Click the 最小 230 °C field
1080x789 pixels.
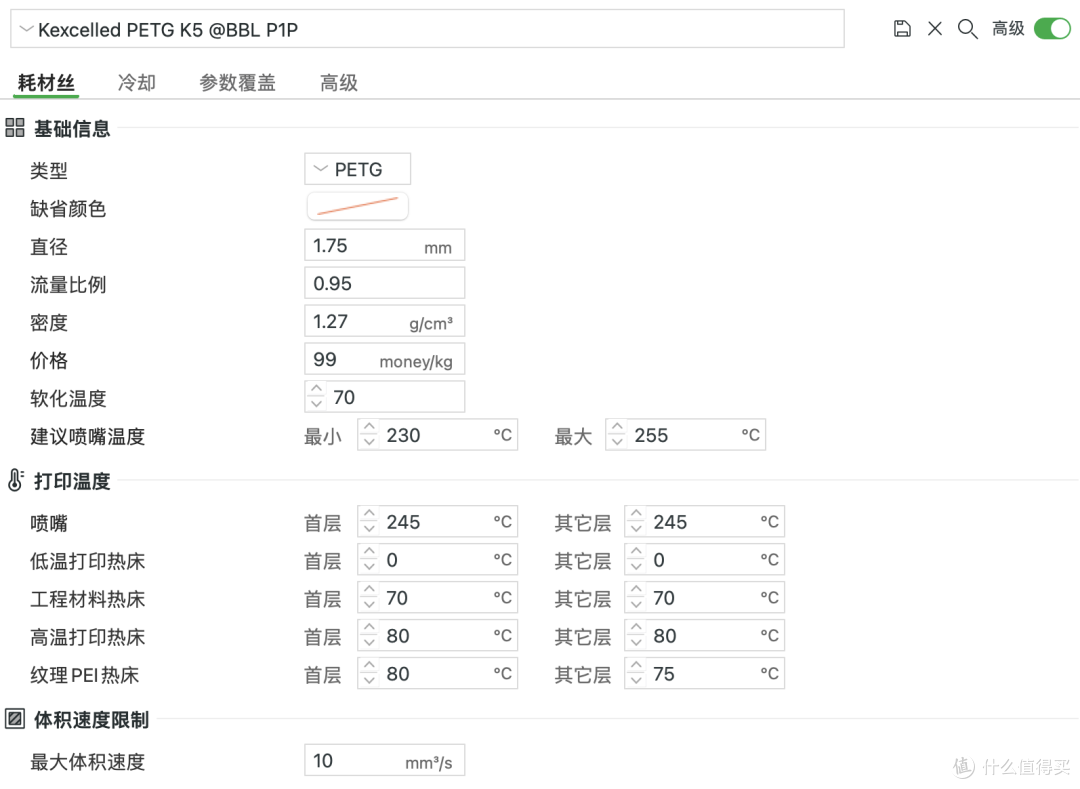pyautogui.click(x=437, y=435)
